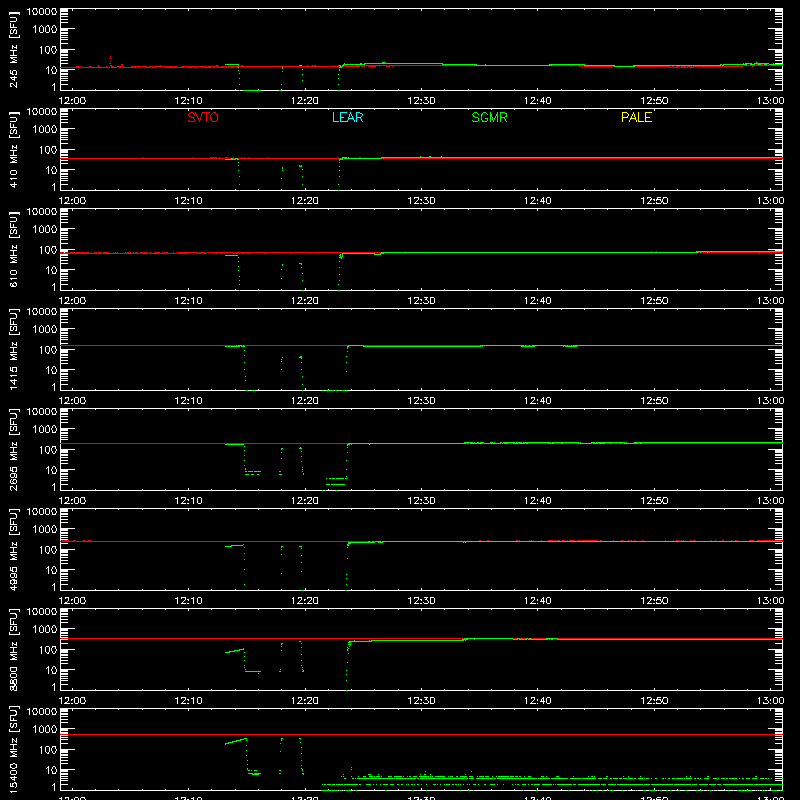Image resolution: width=800 pixels, height=800 pixels.
Task: Click the 12:50 tick label under 1415 MHz plot
Action: pos(654,401)
